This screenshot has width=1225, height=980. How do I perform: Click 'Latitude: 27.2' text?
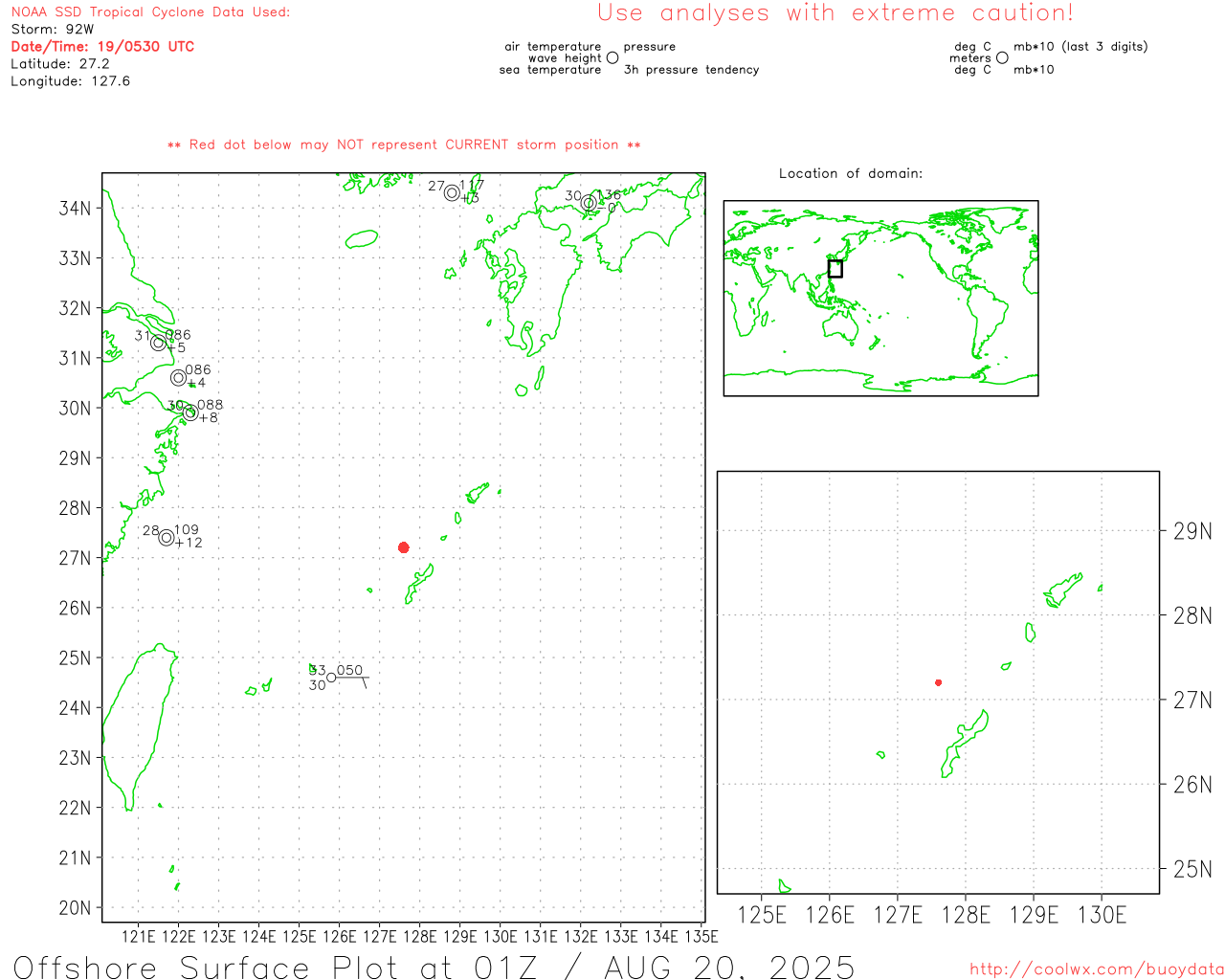[x=60, y=64]
